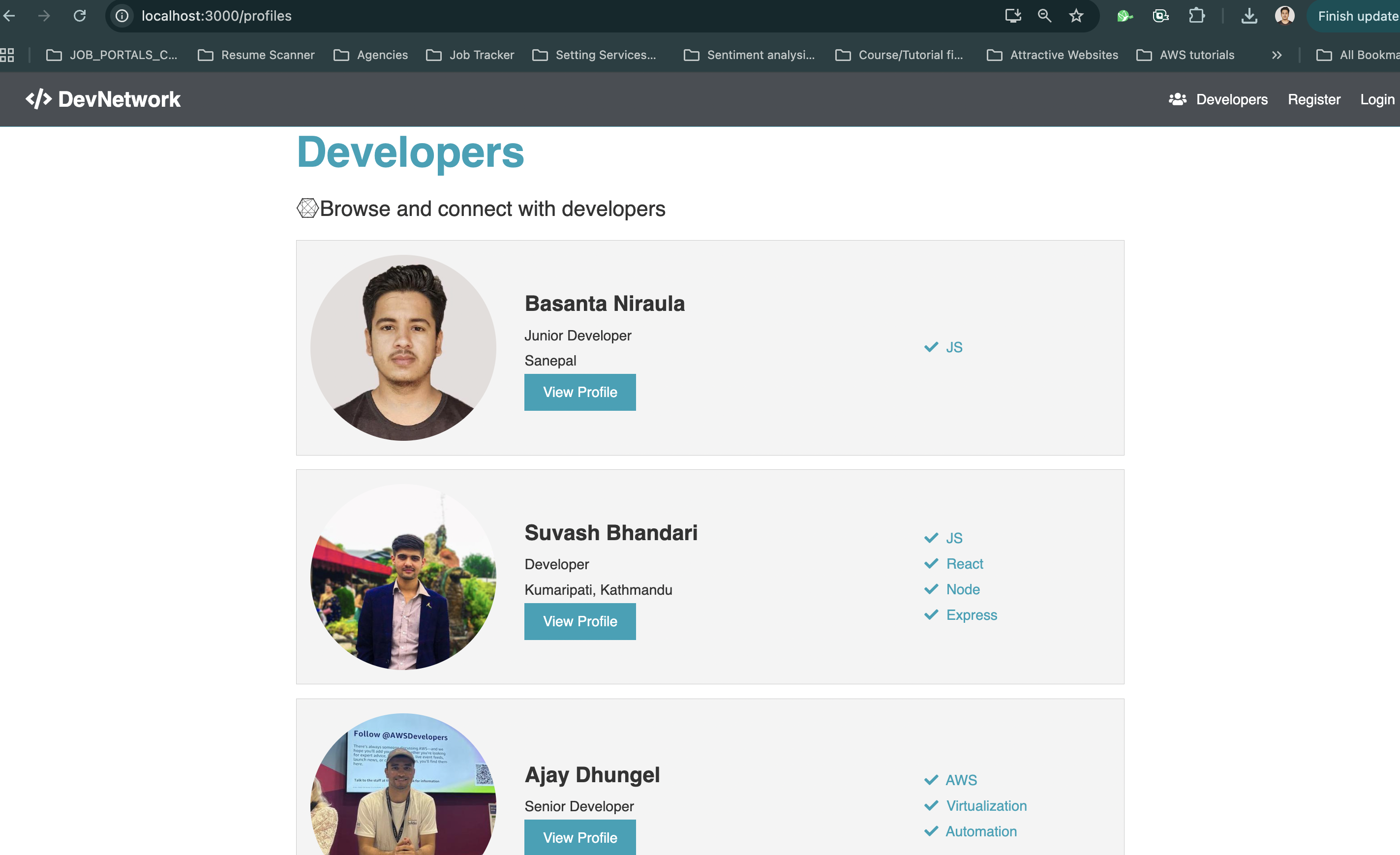Screen dimensions: 1400x855
Task: Click the page zoom magnifier icon in toolbar
Action: (x=1044, y=15)
